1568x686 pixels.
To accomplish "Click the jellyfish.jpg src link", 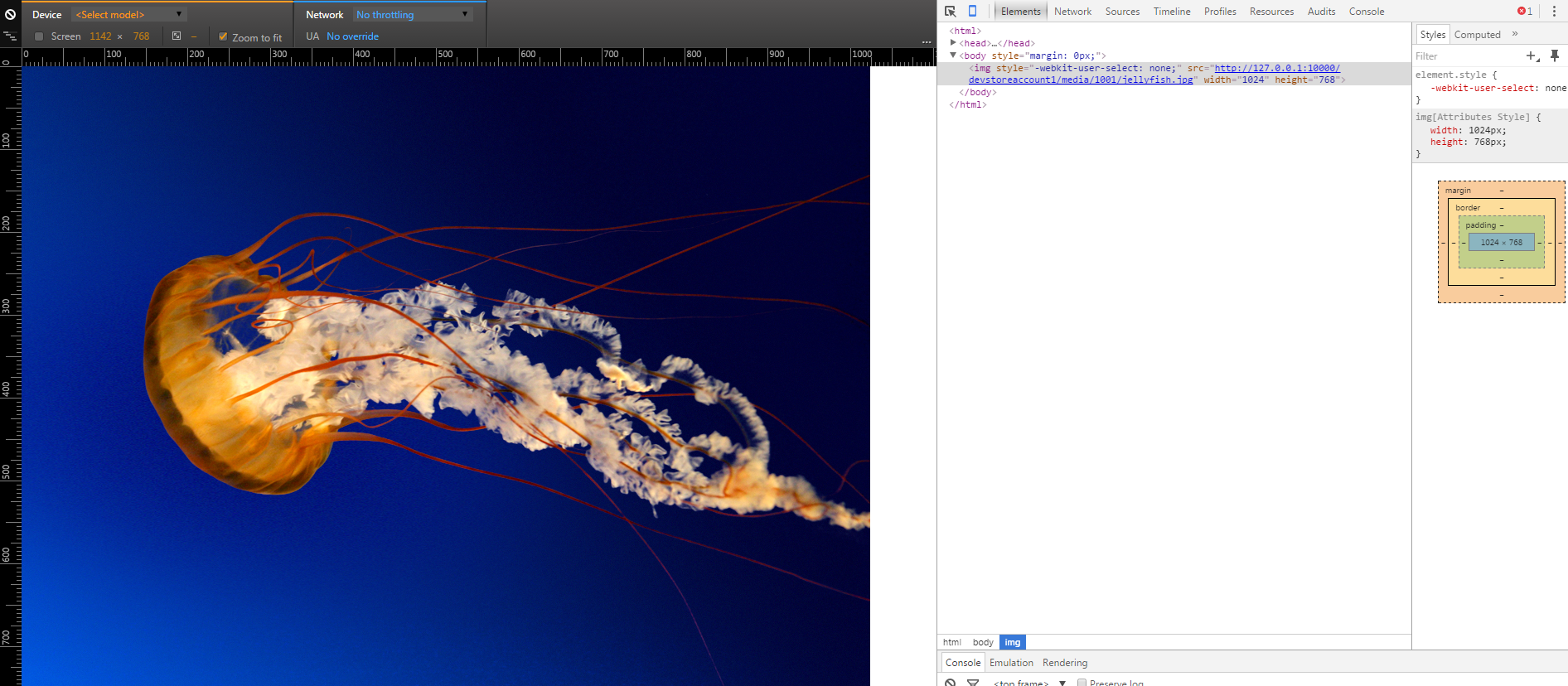I will click(x=1154, y=74).
